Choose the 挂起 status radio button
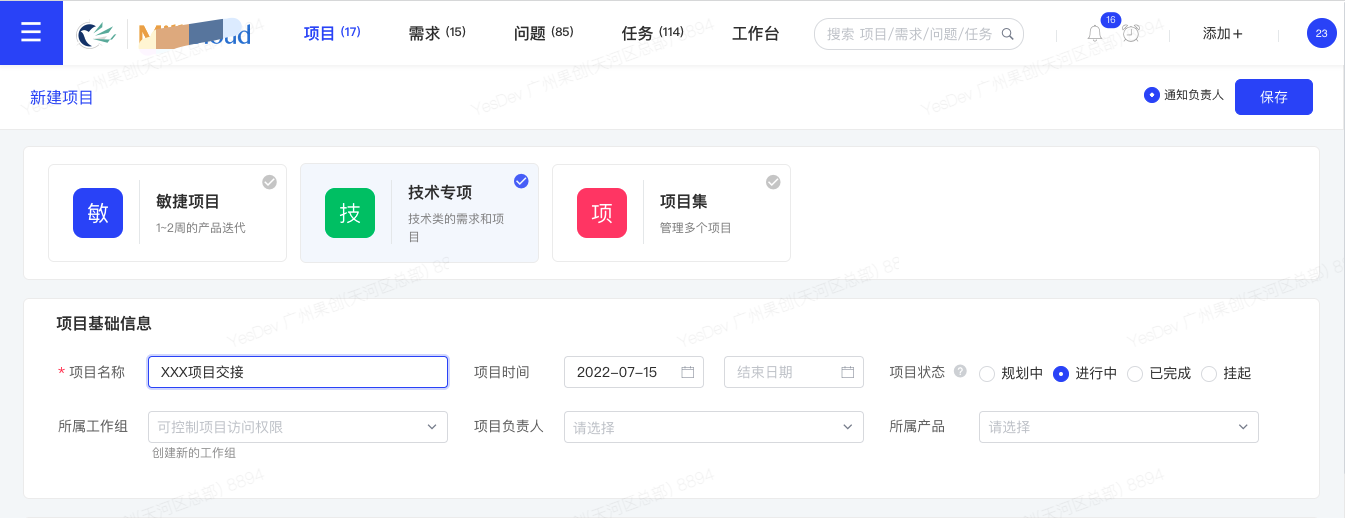Image resolution: width=1345 pixels, height=518 pixels. pyautogui.click(x=1209, y=374)
